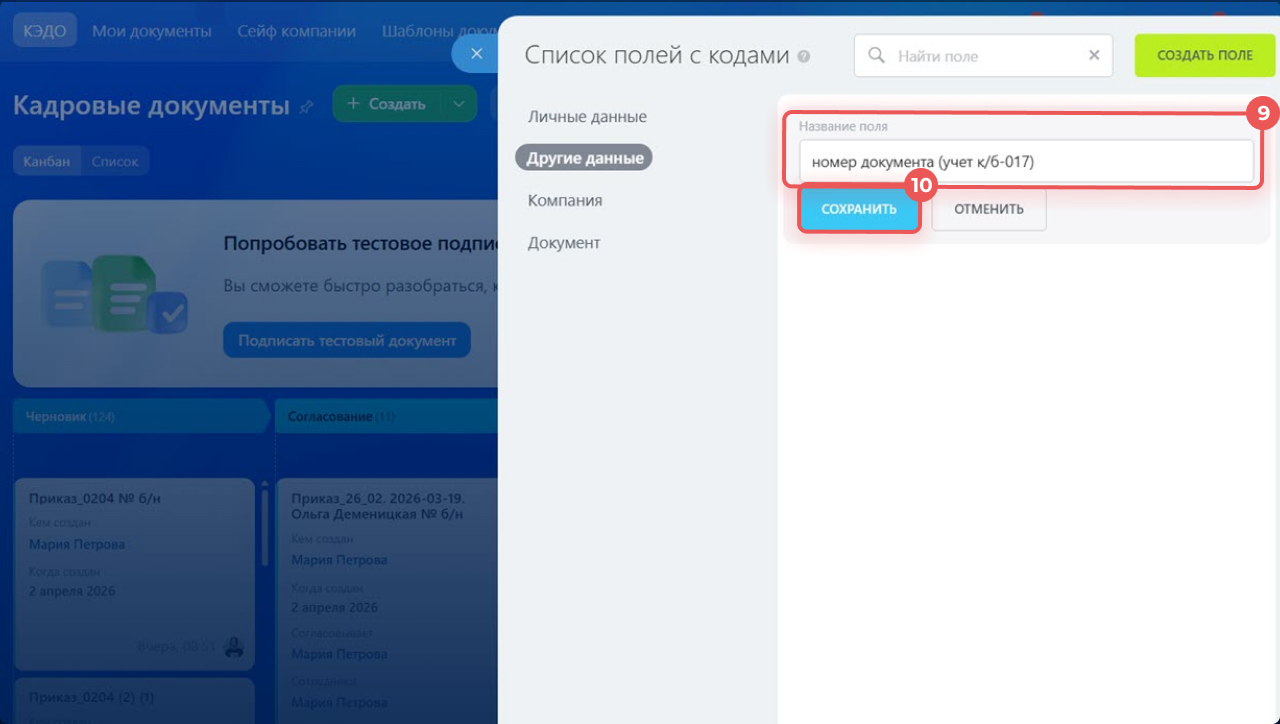Click the pin icon next to Кадровые документы
The height and width of the screenshot is (724, 1280).
tap(306, 106)
